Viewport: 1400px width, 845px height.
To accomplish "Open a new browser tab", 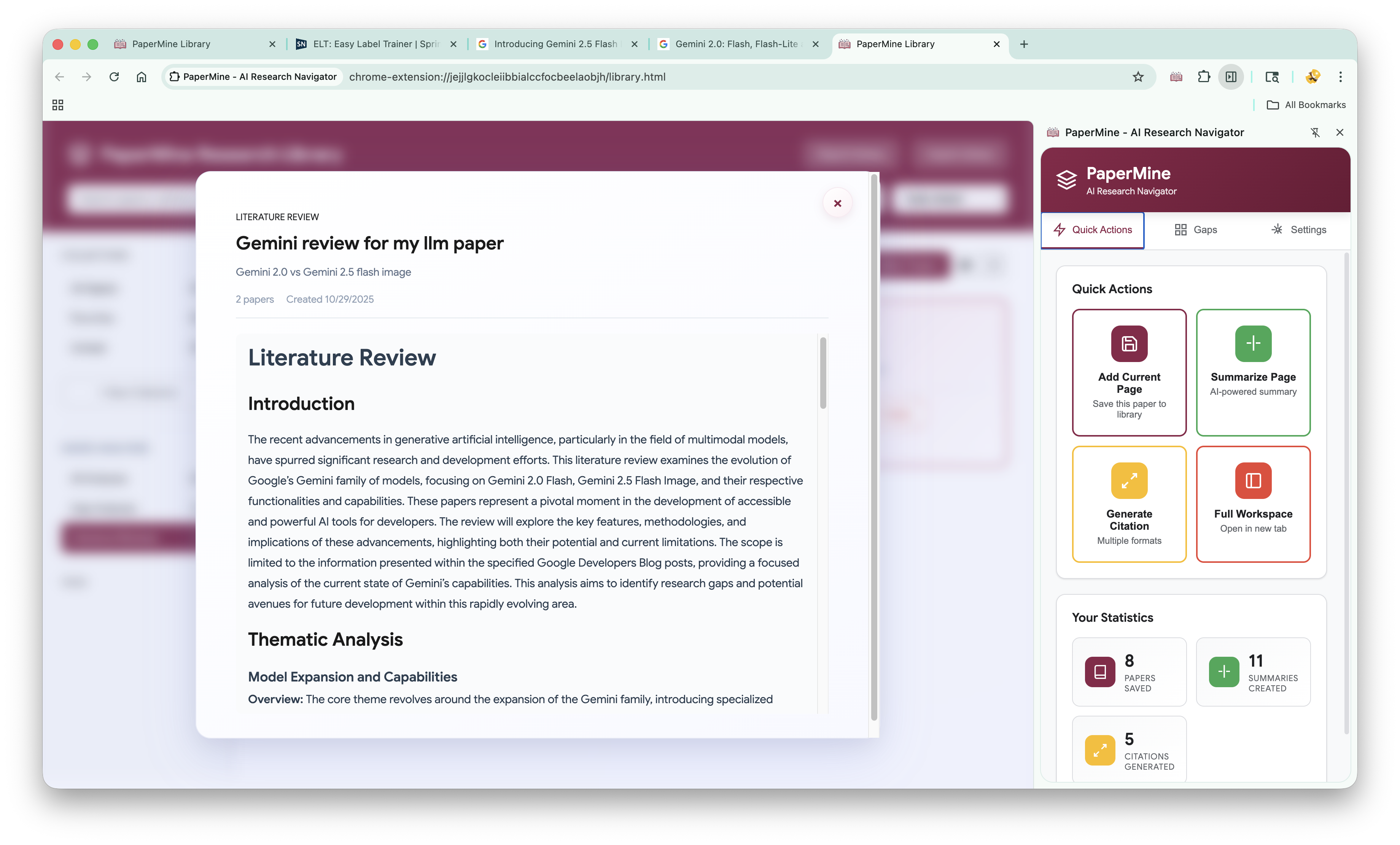I will point(1023,44).
